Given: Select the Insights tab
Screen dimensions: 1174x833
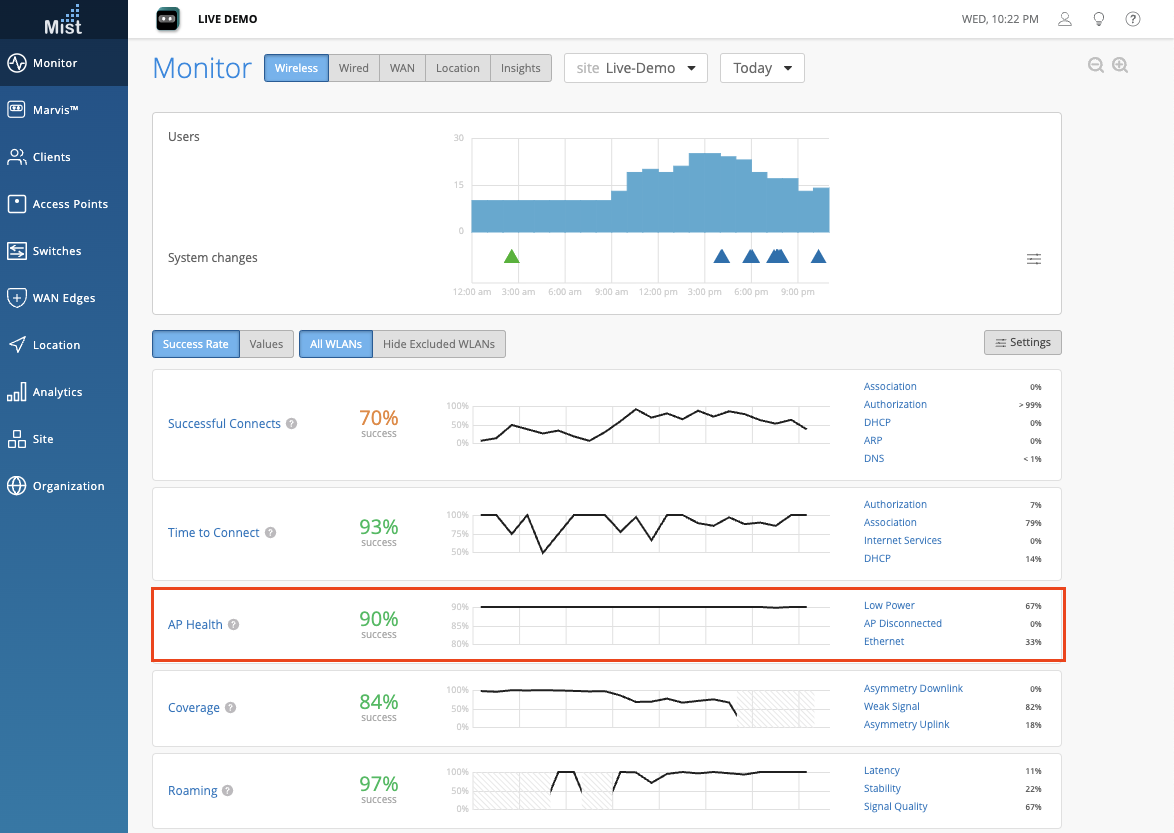Looking at the screenshot, I should click(x=521, y=68).
